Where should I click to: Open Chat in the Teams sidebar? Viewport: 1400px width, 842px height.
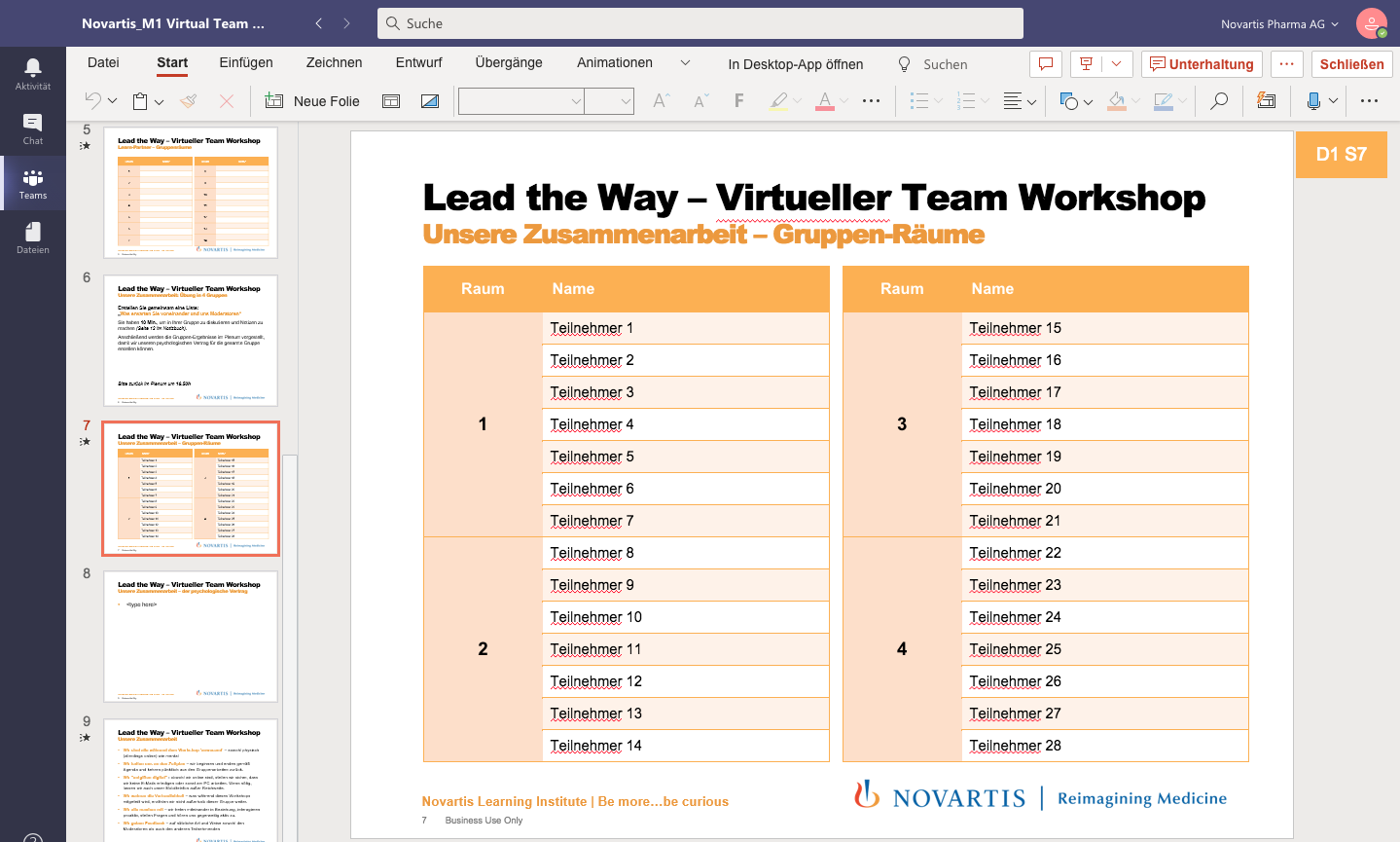pos(33,128)
